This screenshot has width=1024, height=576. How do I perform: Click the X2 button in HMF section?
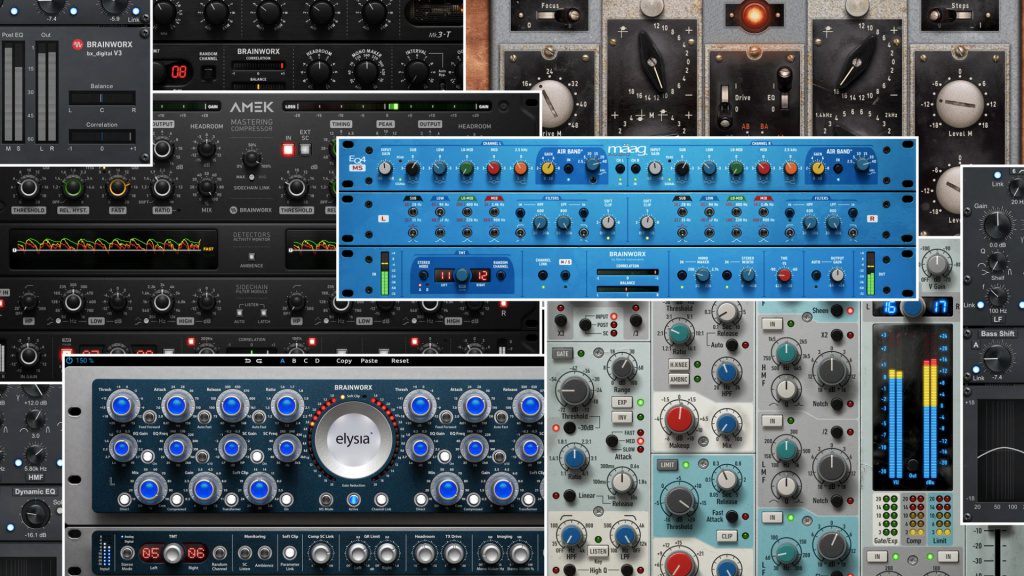coord(837,335)
